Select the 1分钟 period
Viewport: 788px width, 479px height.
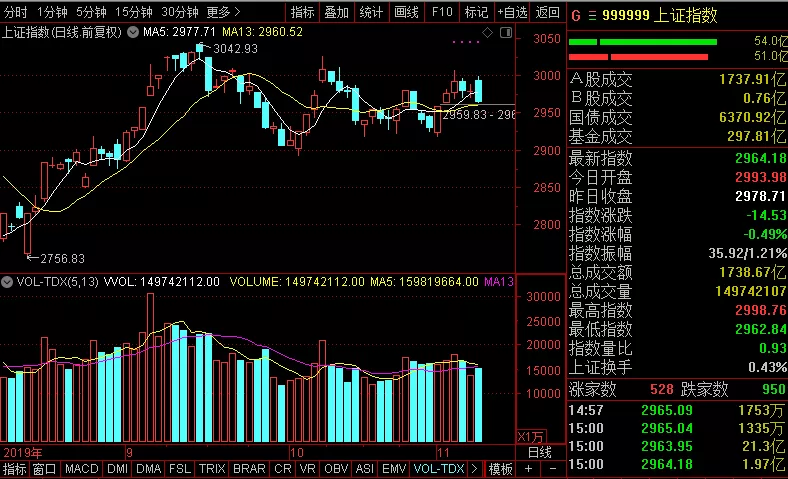click(52, 12)
